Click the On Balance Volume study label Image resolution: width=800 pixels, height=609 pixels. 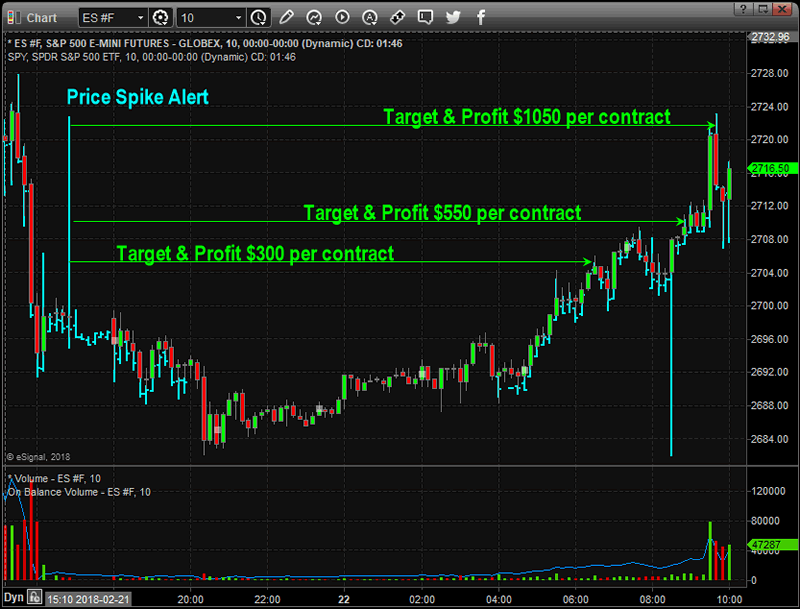coord(79,492)
